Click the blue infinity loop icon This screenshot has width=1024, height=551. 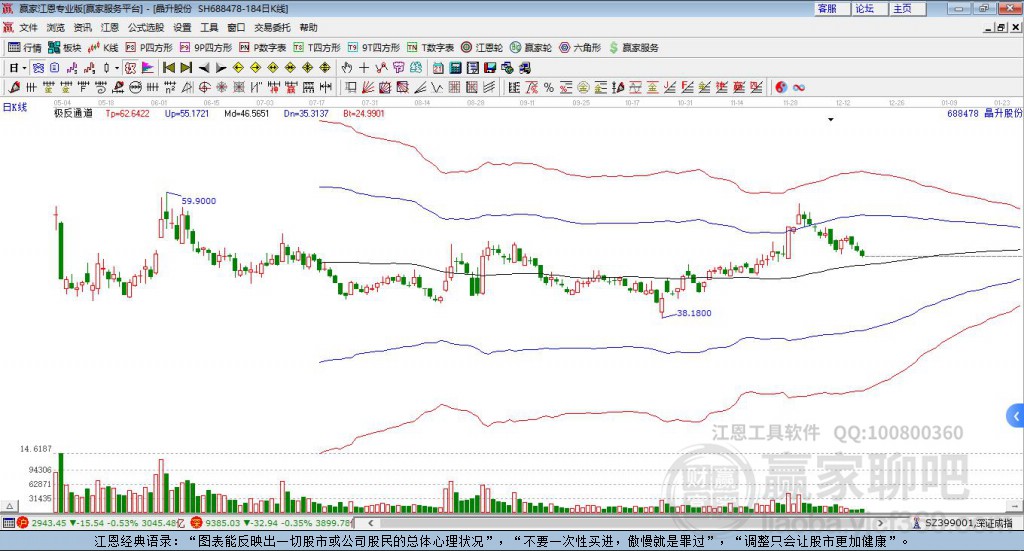coord(798,87)
